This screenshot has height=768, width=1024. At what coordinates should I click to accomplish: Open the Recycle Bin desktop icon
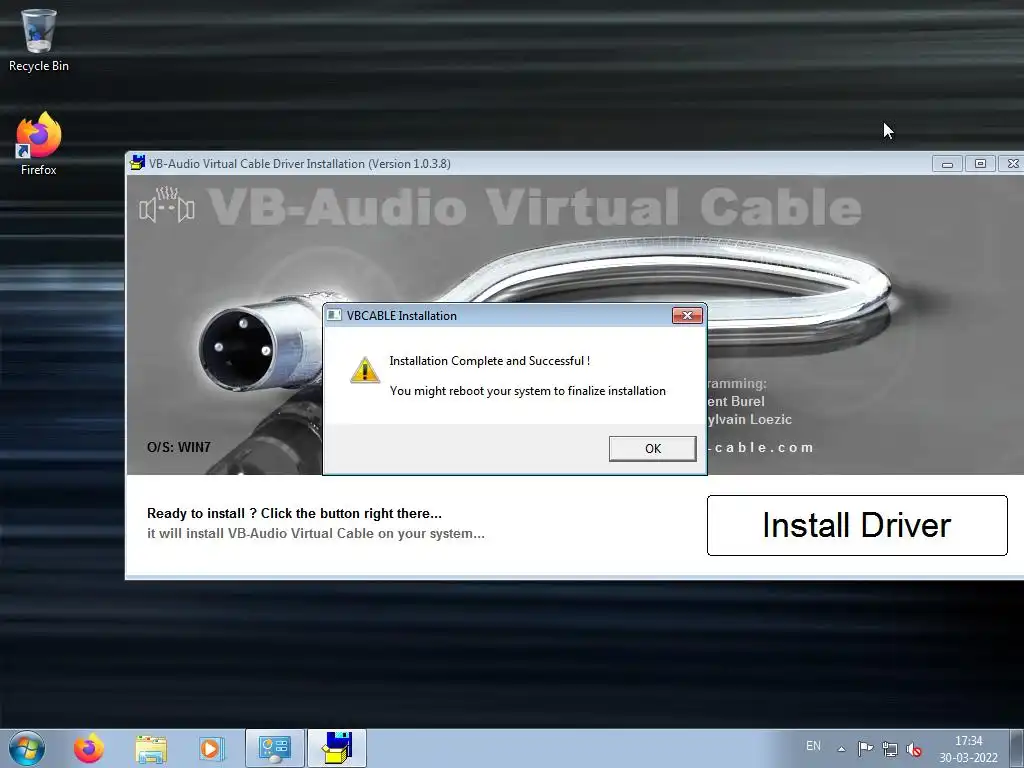point(39,40)
